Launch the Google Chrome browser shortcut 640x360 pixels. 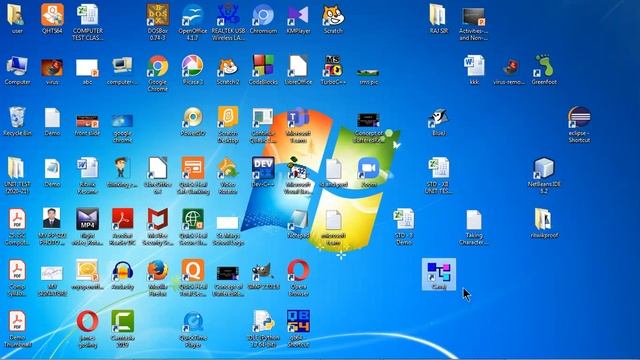(x=158, y=67)
